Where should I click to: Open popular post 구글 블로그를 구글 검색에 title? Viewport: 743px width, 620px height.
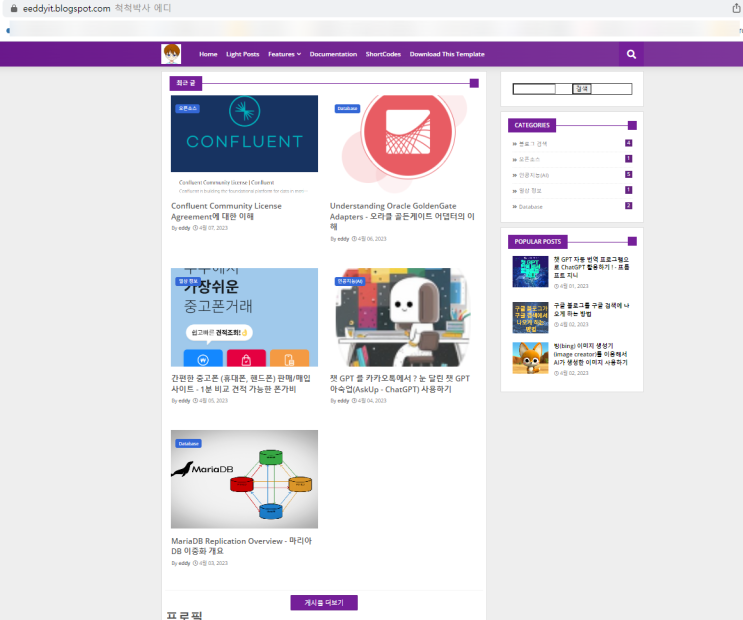(x=591, y=310)
